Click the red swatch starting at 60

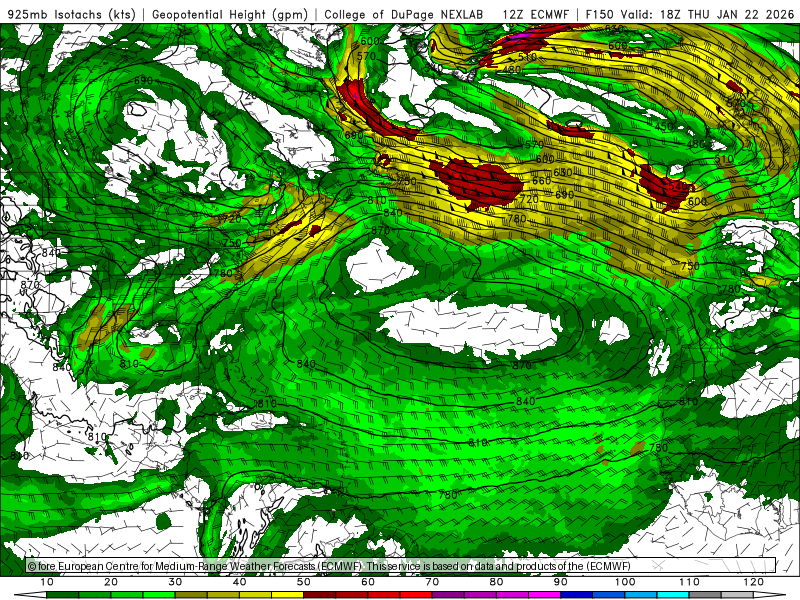point(384,595)
